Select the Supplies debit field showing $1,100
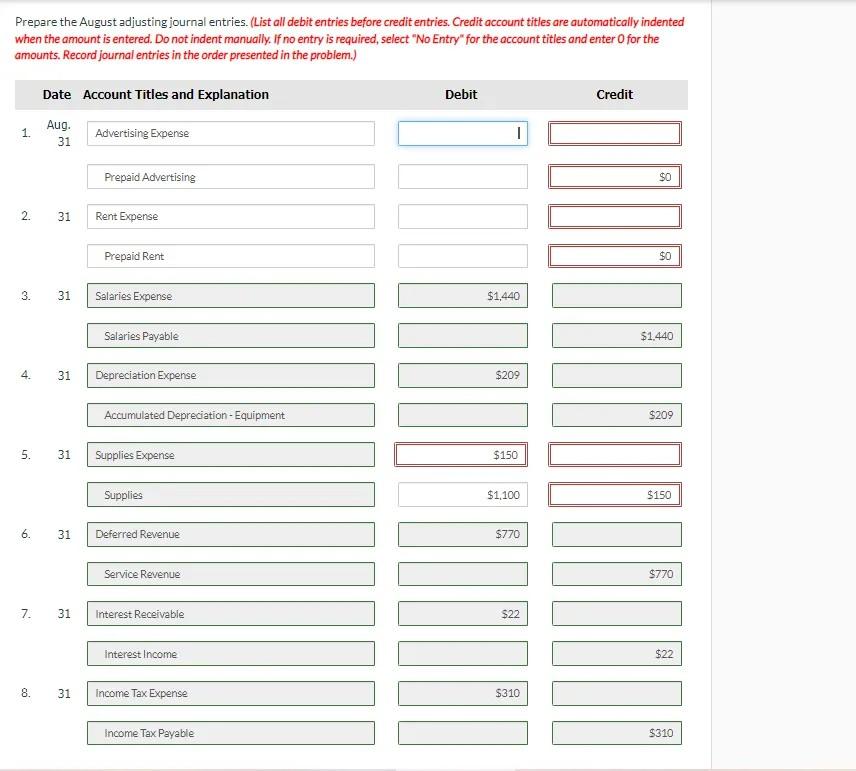 point(462,494)
